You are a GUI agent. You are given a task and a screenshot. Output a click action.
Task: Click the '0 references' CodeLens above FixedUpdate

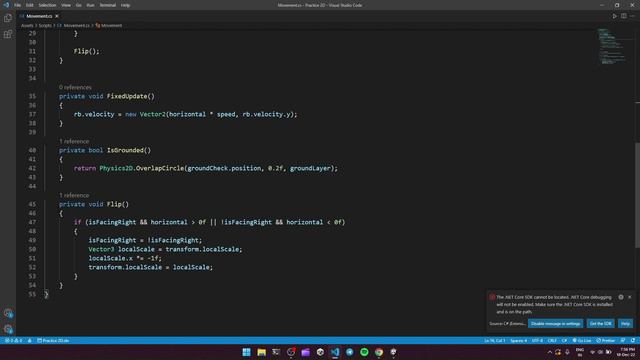click(x=75, y=87)
